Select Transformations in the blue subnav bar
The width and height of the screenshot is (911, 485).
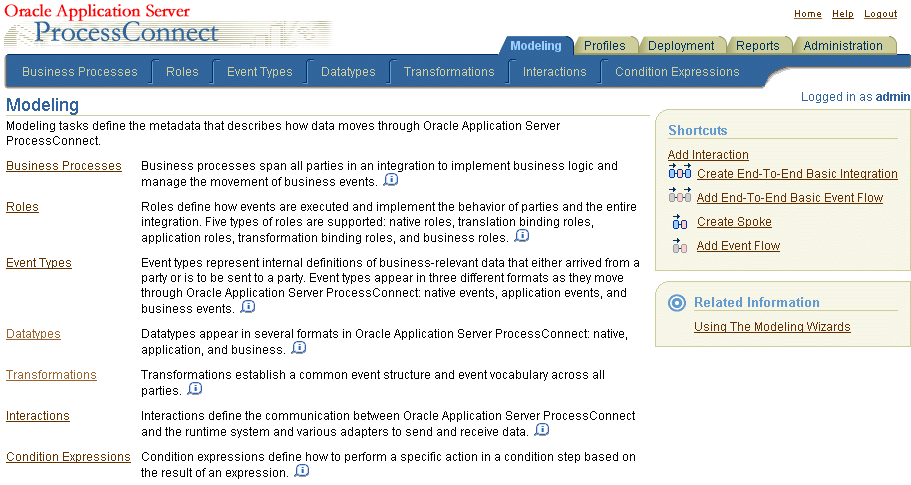(449, 72)
